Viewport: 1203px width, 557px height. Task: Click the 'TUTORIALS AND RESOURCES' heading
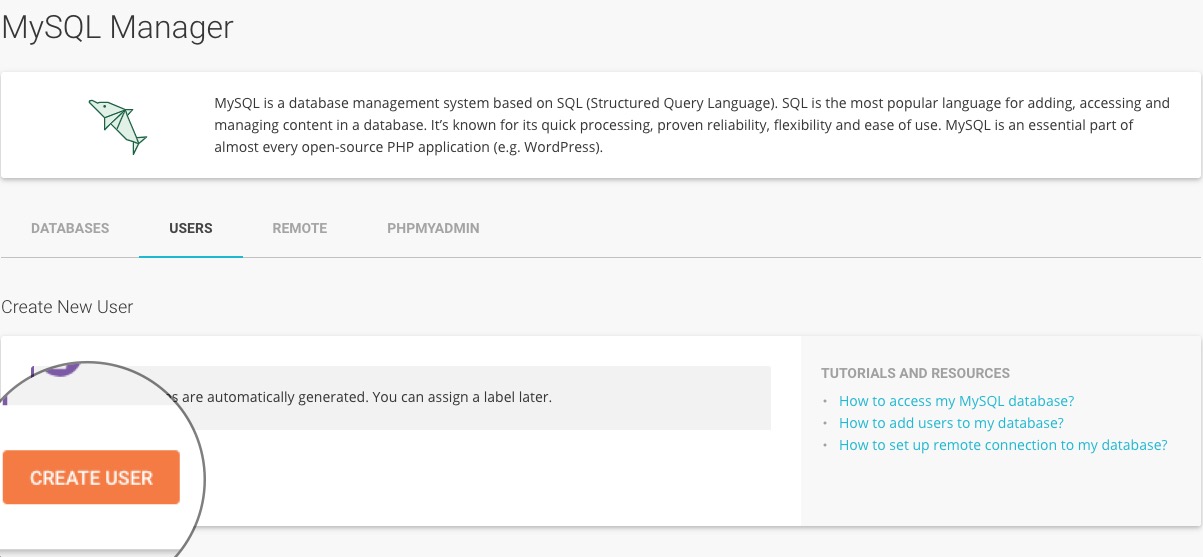pos(915,373)
